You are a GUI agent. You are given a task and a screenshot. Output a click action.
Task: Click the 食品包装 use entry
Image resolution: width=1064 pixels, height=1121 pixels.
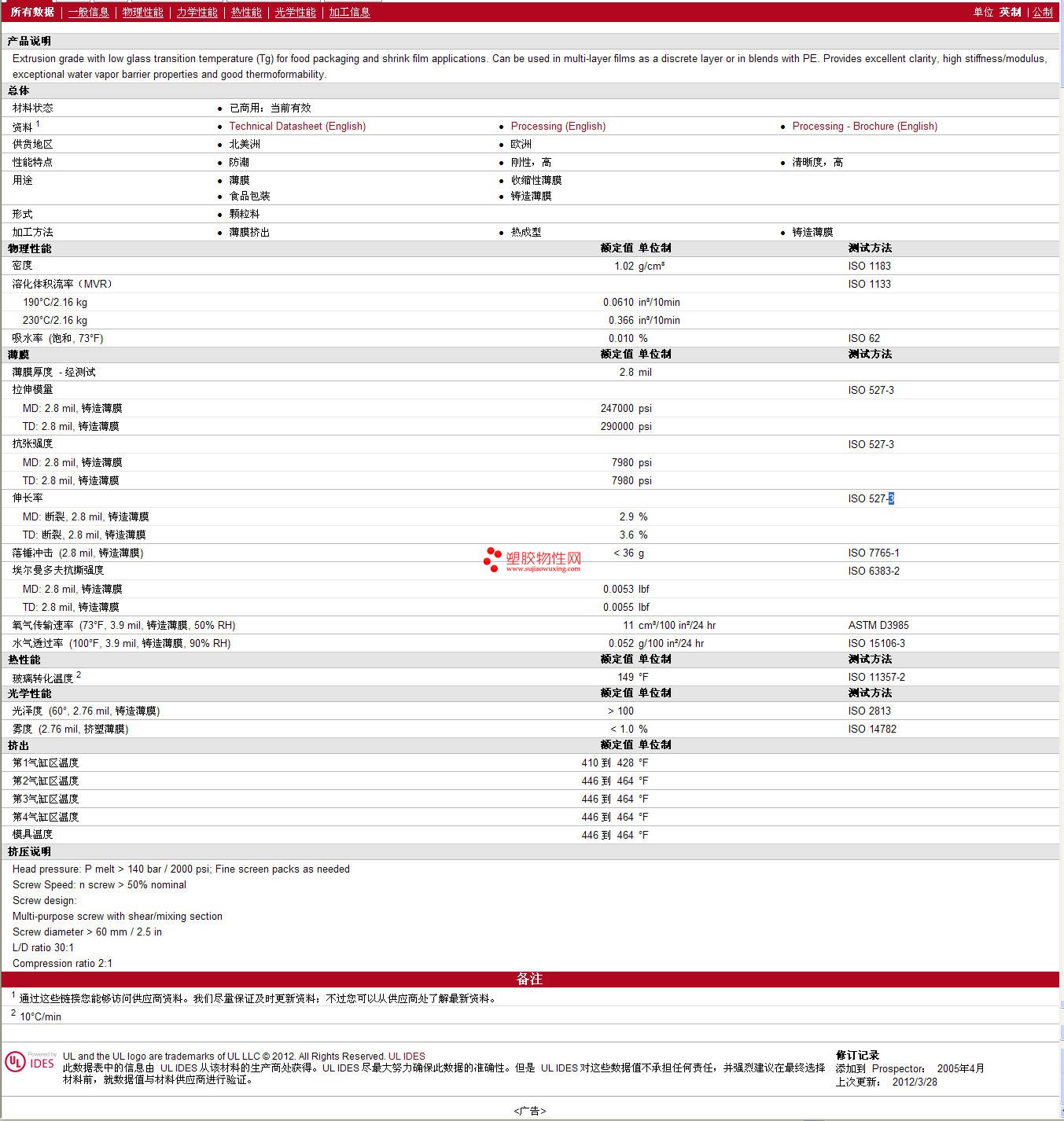(249, 196)
